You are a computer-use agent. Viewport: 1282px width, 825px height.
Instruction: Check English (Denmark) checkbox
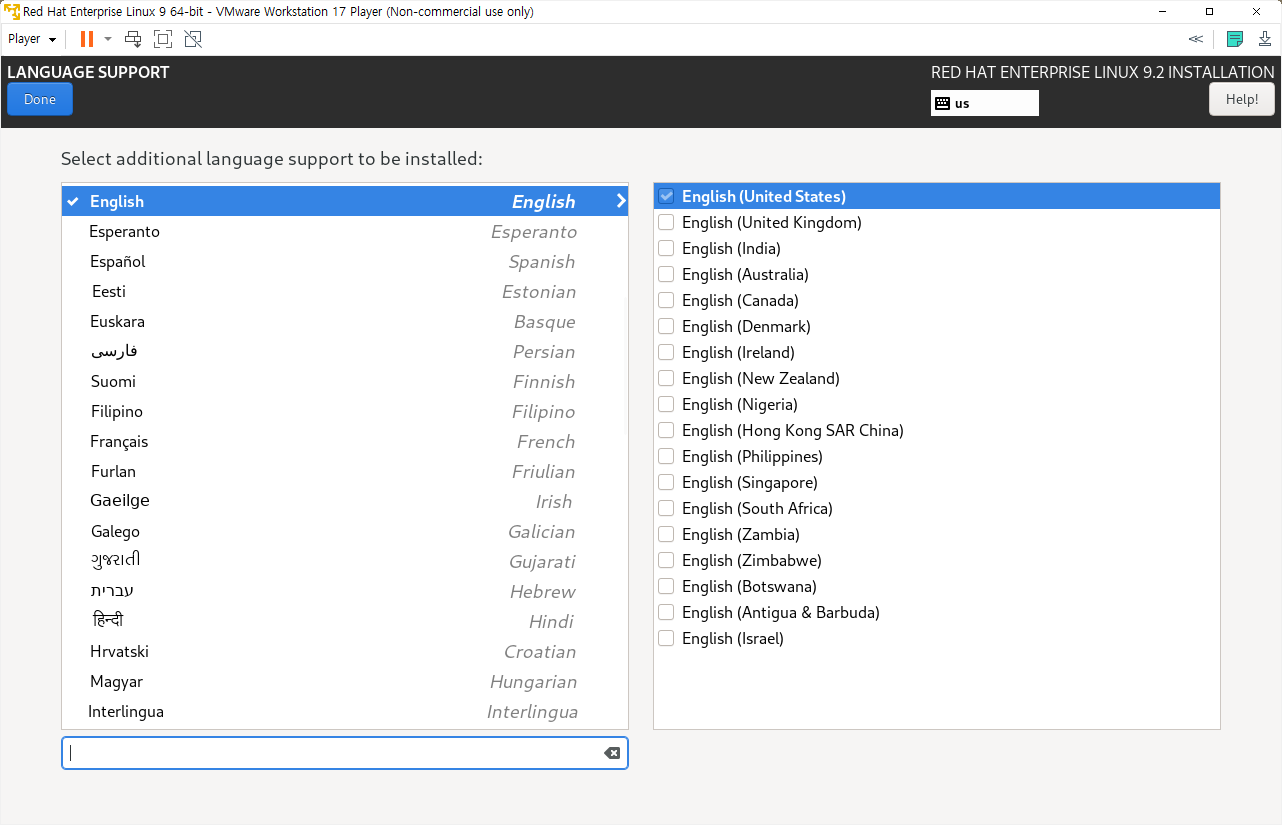click(x=666, y=326)
